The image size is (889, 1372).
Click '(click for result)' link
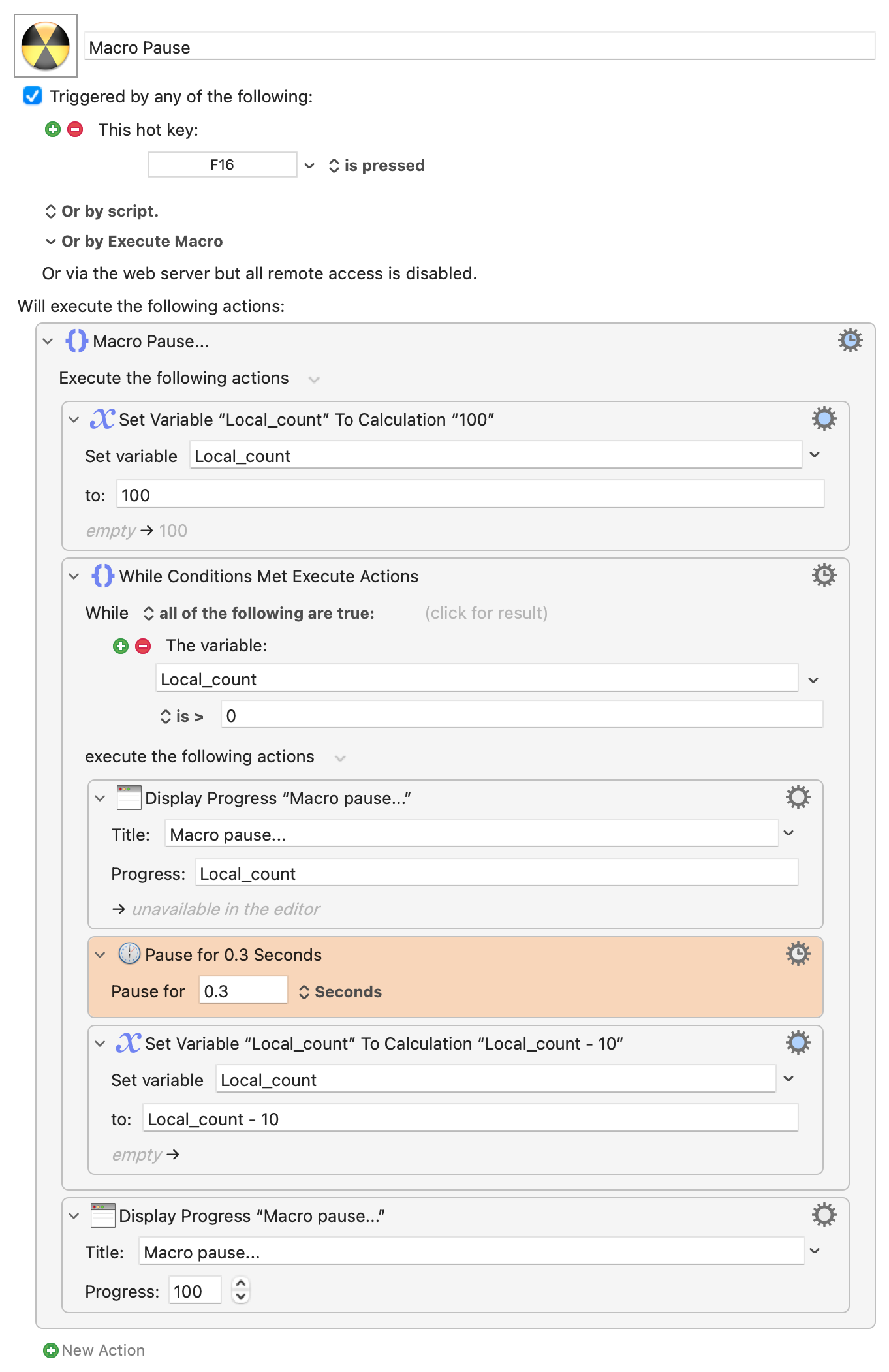pyautogui.click(x=486, y=613)
